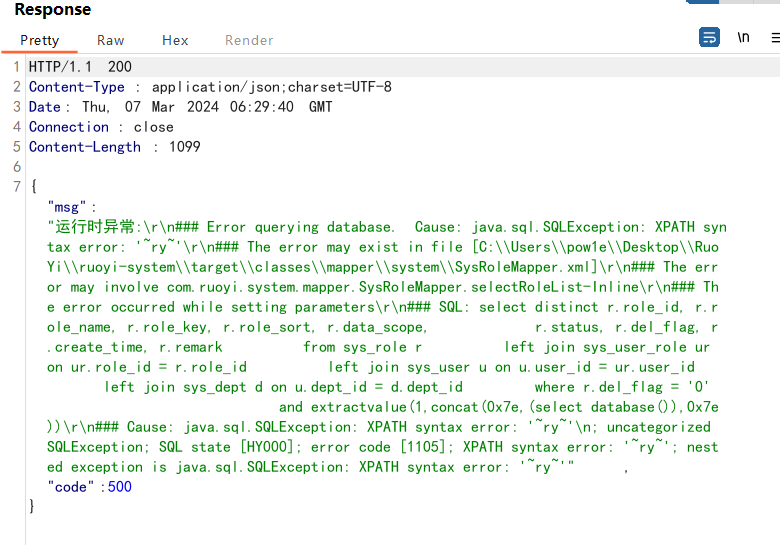Click the application/json;charset=UTF-8 value

(x=272, y=87)
